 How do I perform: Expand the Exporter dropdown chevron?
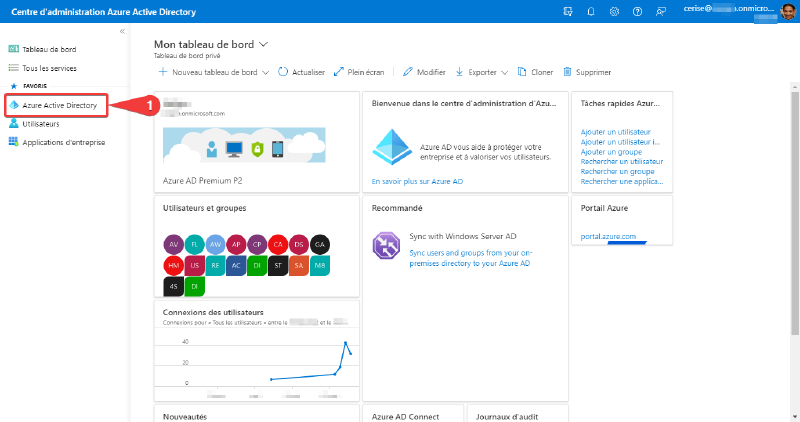coord(505,72)
